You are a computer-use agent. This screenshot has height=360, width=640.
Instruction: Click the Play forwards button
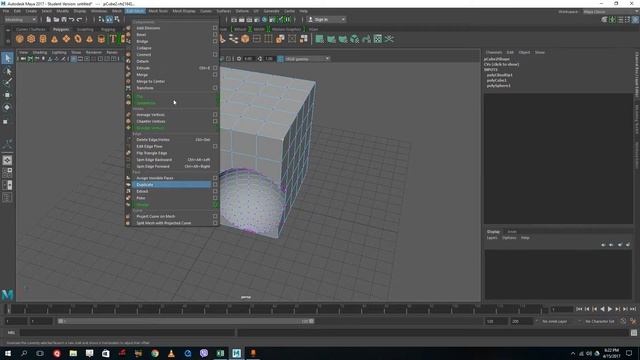(610, 309)
